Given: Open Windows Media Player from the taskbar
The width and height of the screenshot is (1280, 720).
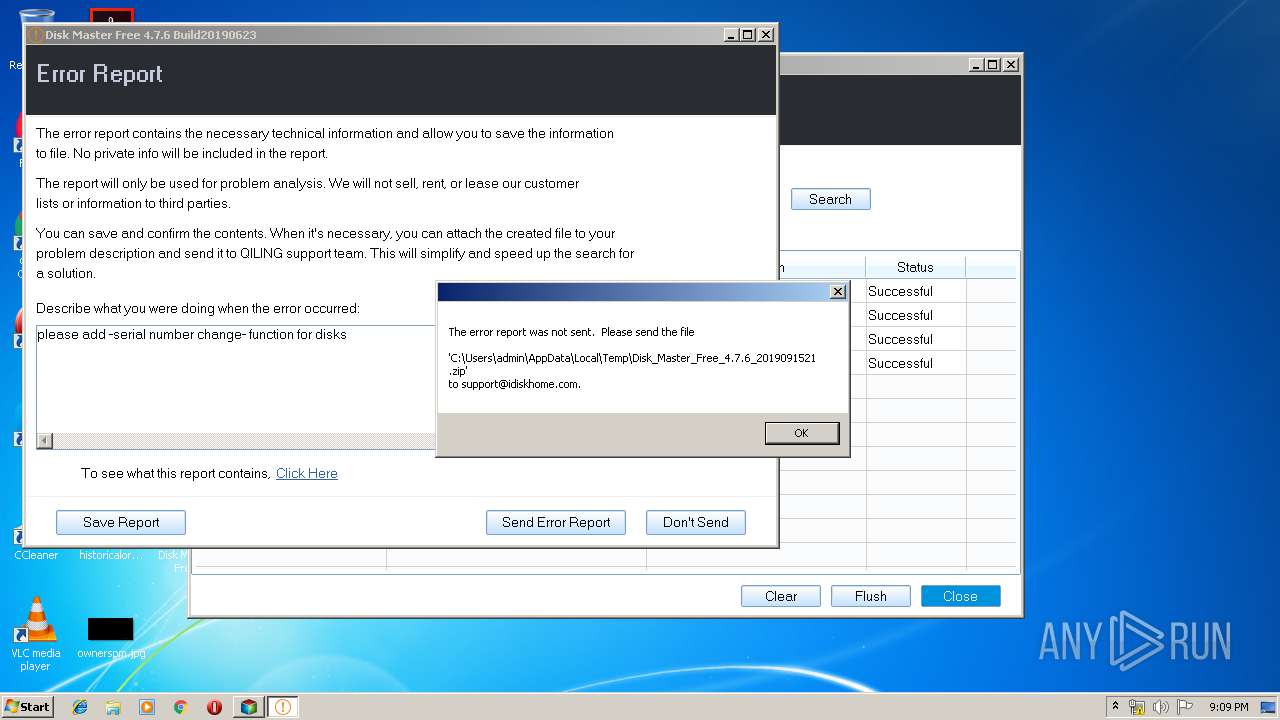Looking at the screenshot, I should coord(147,707).
